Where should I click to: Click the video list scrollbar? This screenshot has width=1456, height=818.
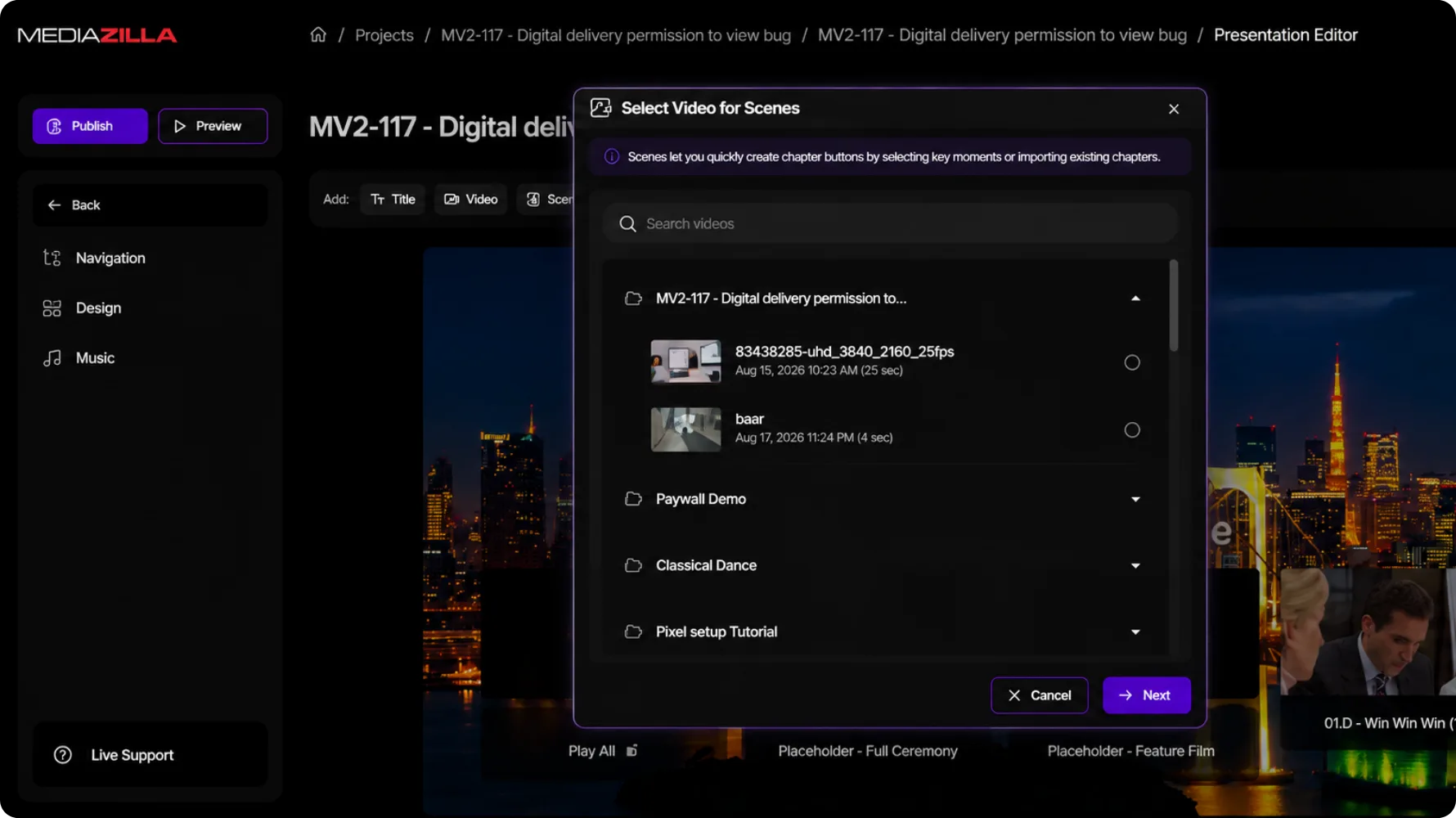click(1174, 305)
